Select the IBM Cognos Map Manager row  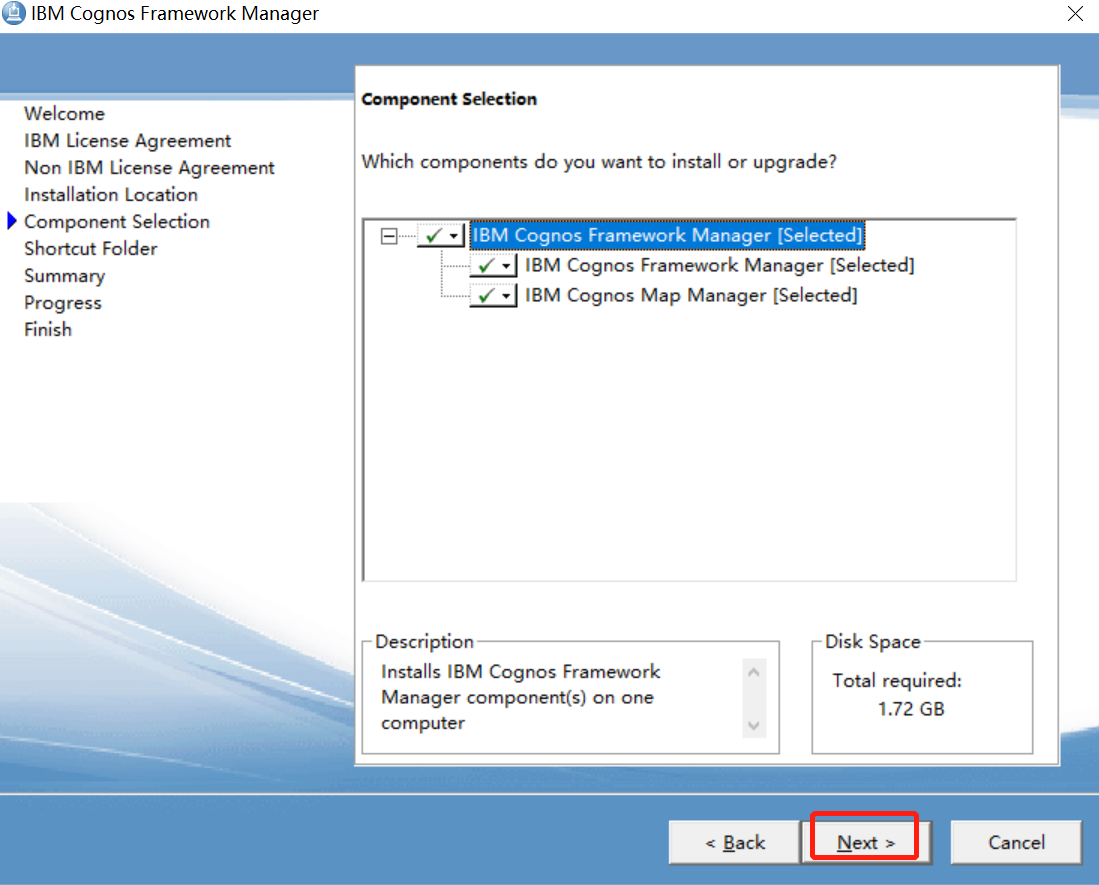(x=690, y=296)
